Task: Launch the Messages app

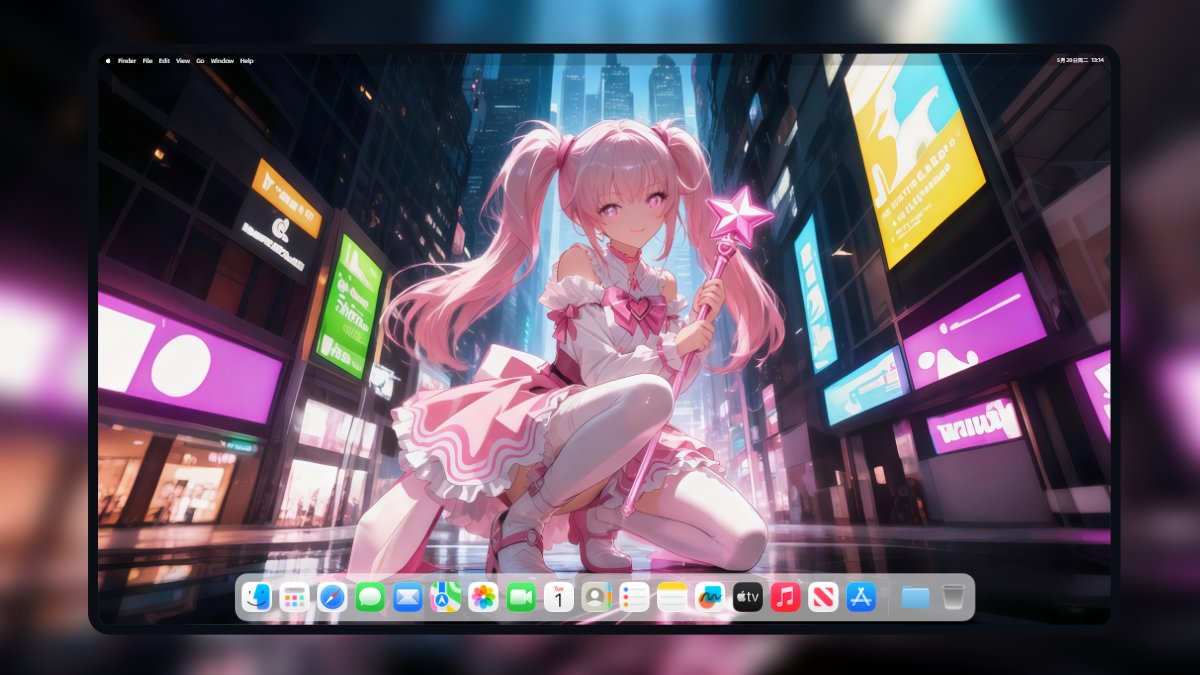Action: click(x=369, y=598)
